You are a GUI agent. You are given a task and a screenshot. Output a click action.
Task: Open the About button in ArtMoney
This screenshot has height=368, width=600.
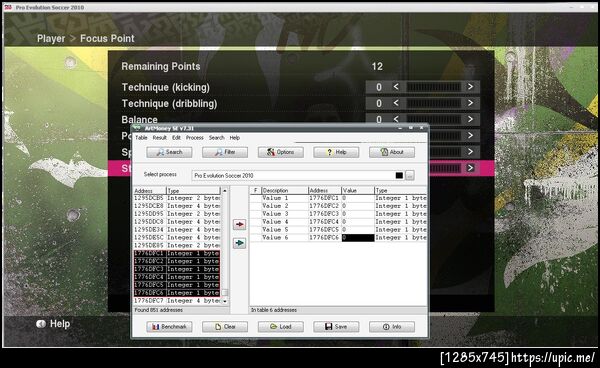tap(392, 152)
